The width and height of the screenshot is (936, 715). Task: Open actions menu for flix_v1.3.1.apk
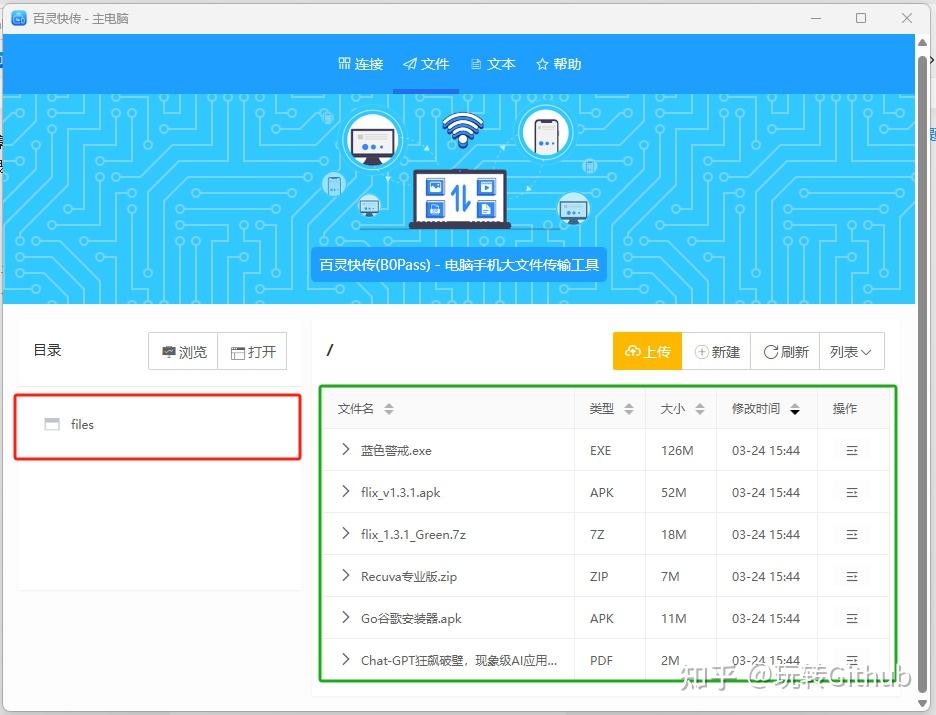(x=852, y=492)
